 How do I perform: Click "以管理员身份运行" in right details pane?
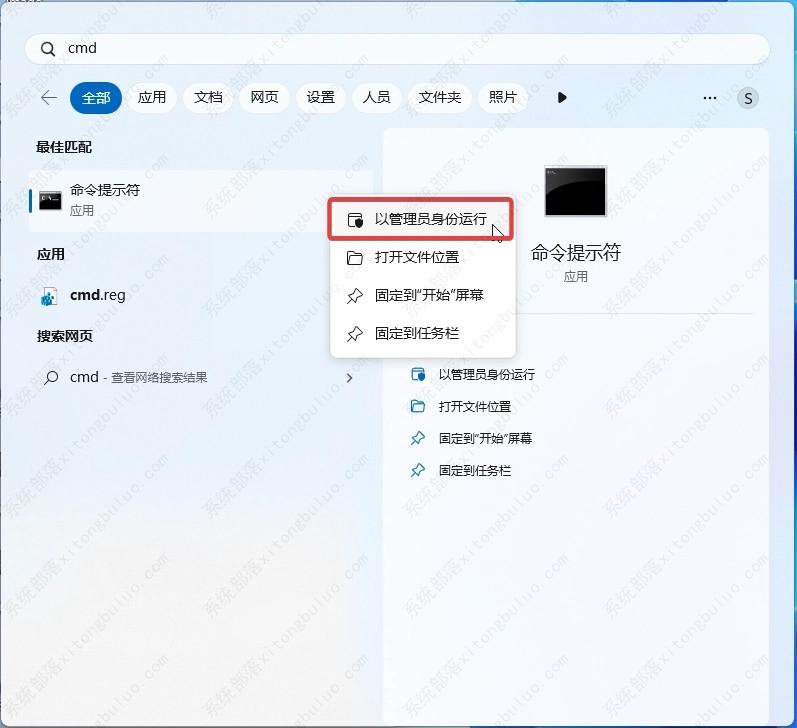coord(486,374)
